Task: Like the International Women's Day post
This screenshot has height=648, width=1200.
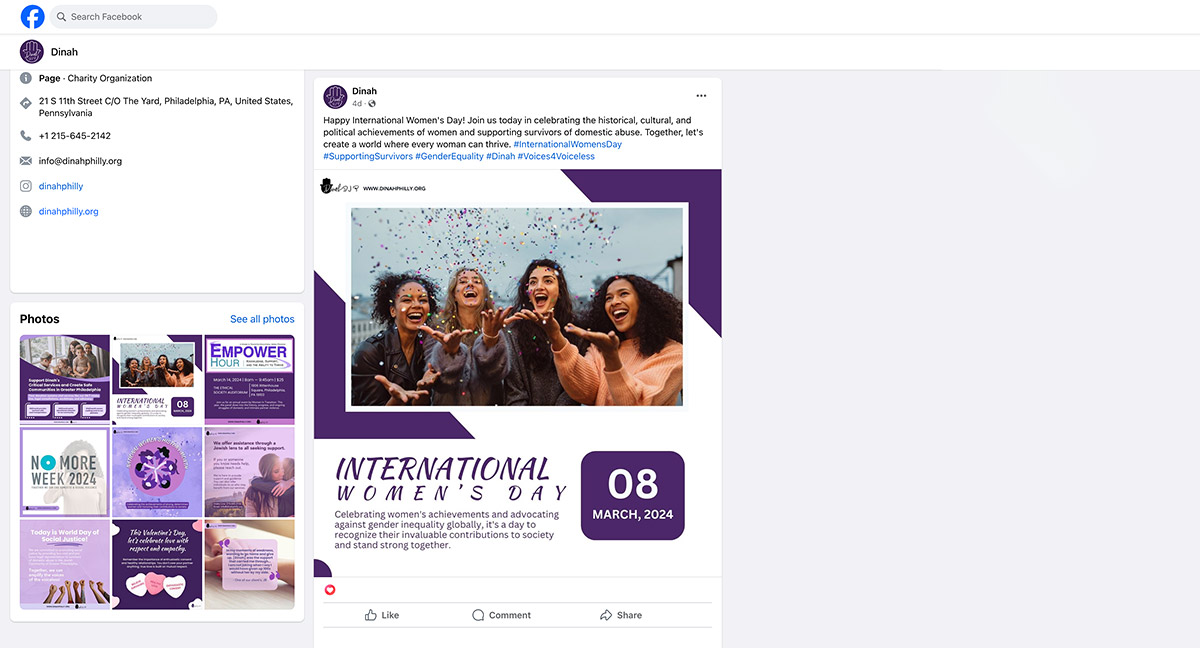Action: [382, 615]
